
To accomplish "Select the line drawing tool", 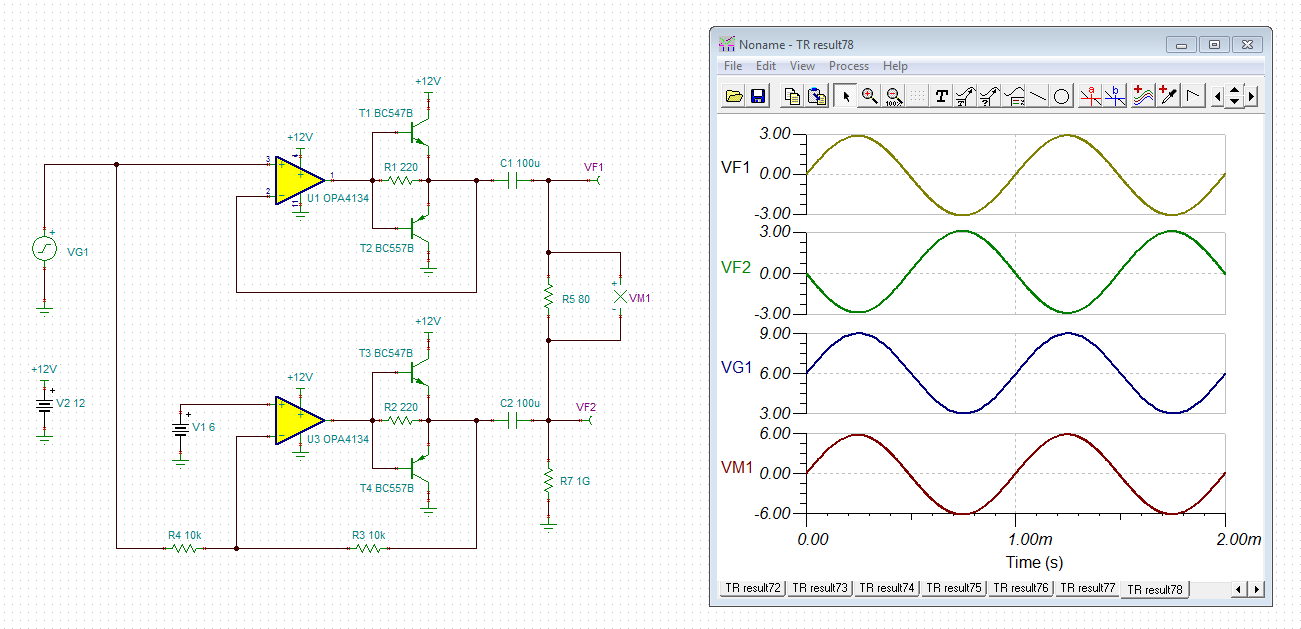I will click(1038, 96).
